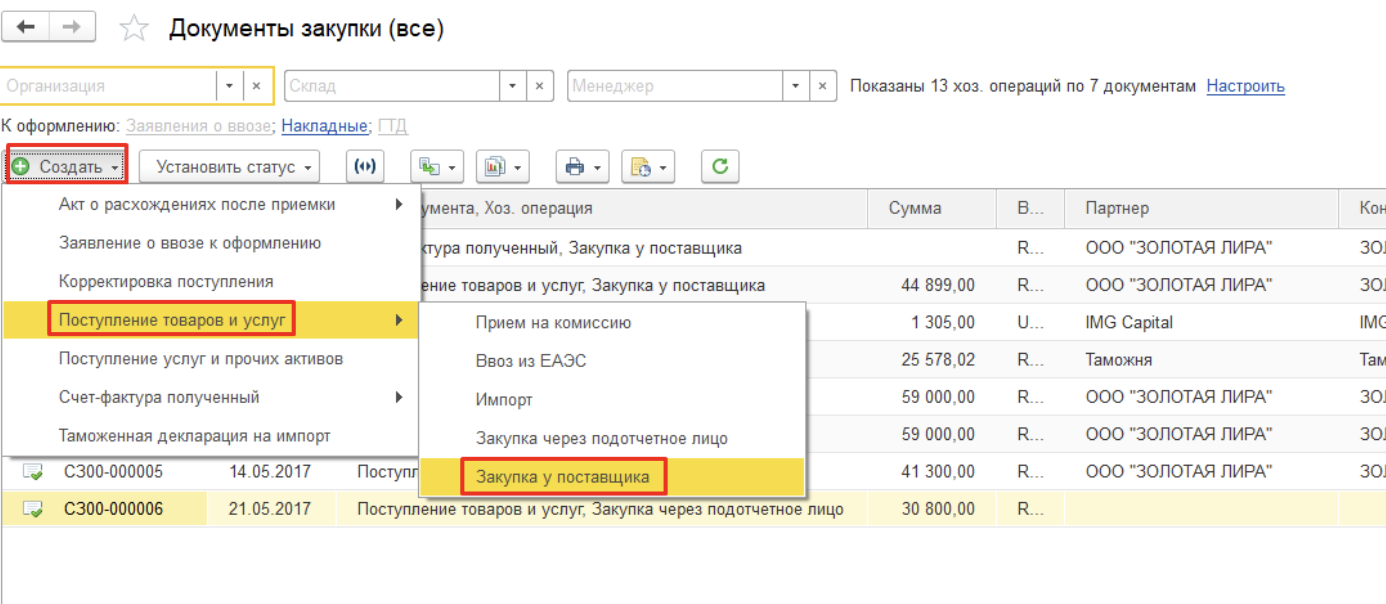Add page to favorites with star icon
Viewport: 1386px width, 604px height.
coord(133,29)
